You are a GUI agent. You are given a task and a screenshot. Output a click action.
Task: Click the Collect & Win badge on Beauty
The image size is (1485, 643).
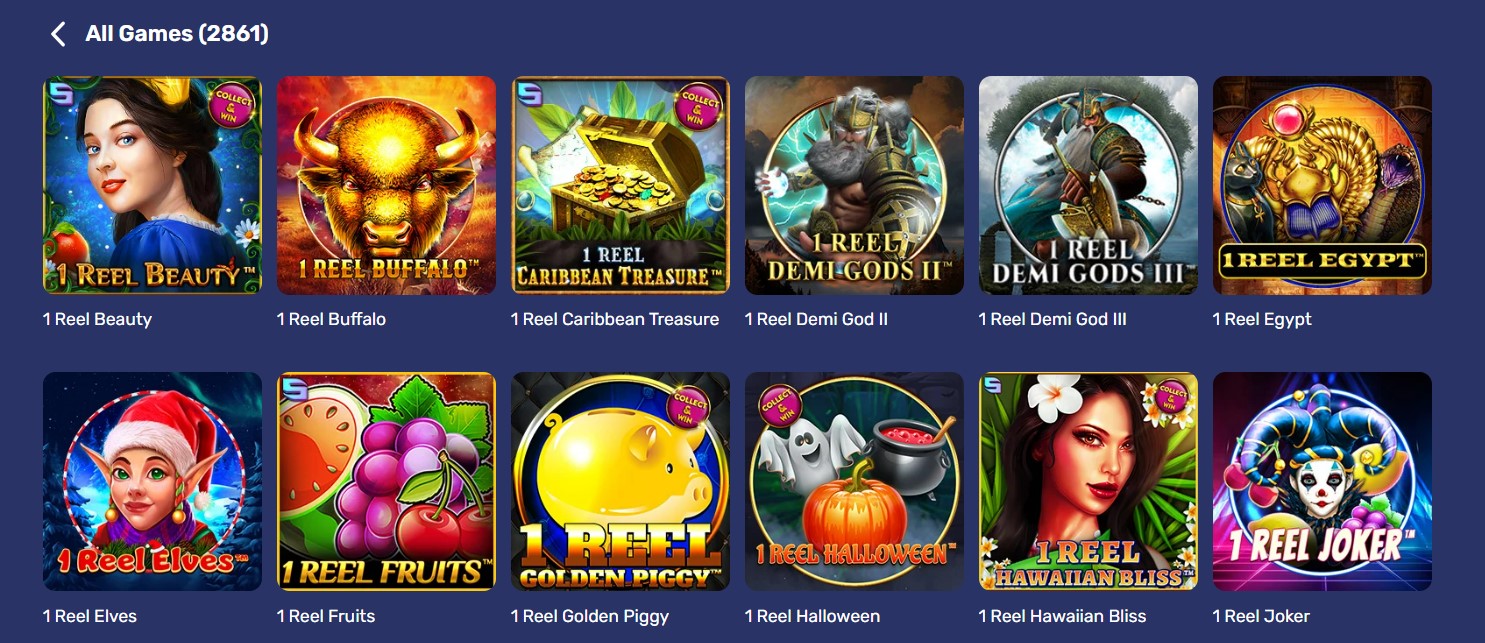click(231, 107)
